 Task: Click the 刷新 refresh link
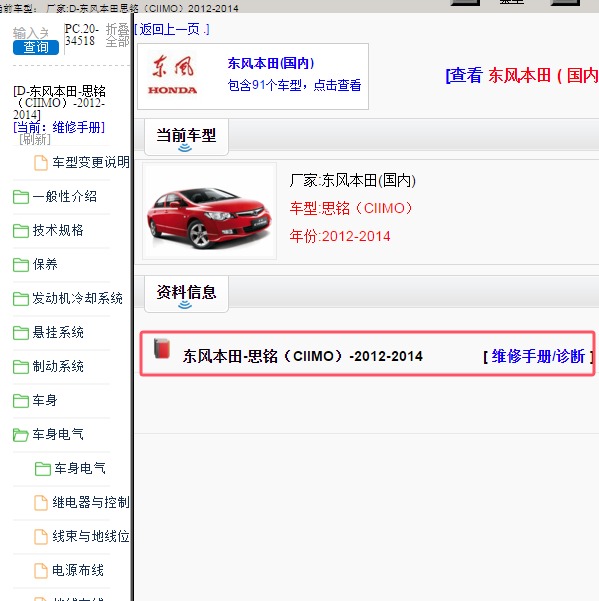point(35,139)
